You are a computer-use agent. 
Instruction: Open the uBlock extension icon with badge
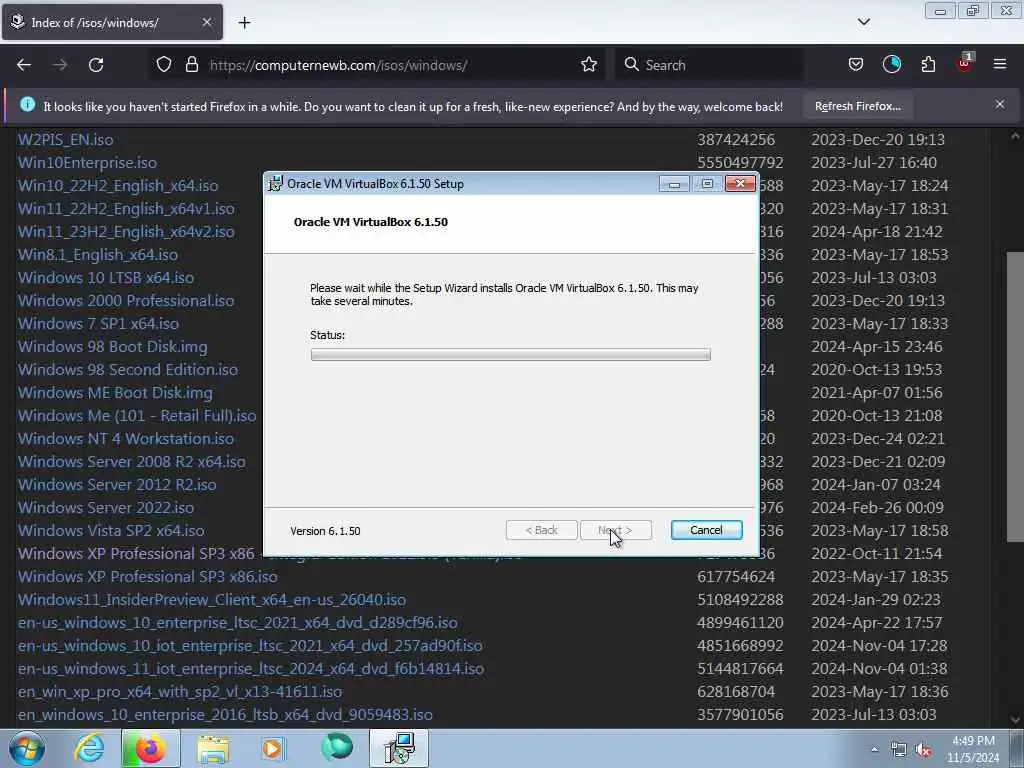(965, 63)
